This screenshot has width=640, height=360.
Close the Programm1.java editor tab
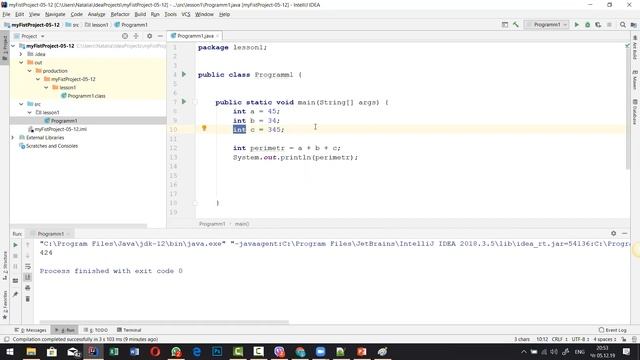218,36
